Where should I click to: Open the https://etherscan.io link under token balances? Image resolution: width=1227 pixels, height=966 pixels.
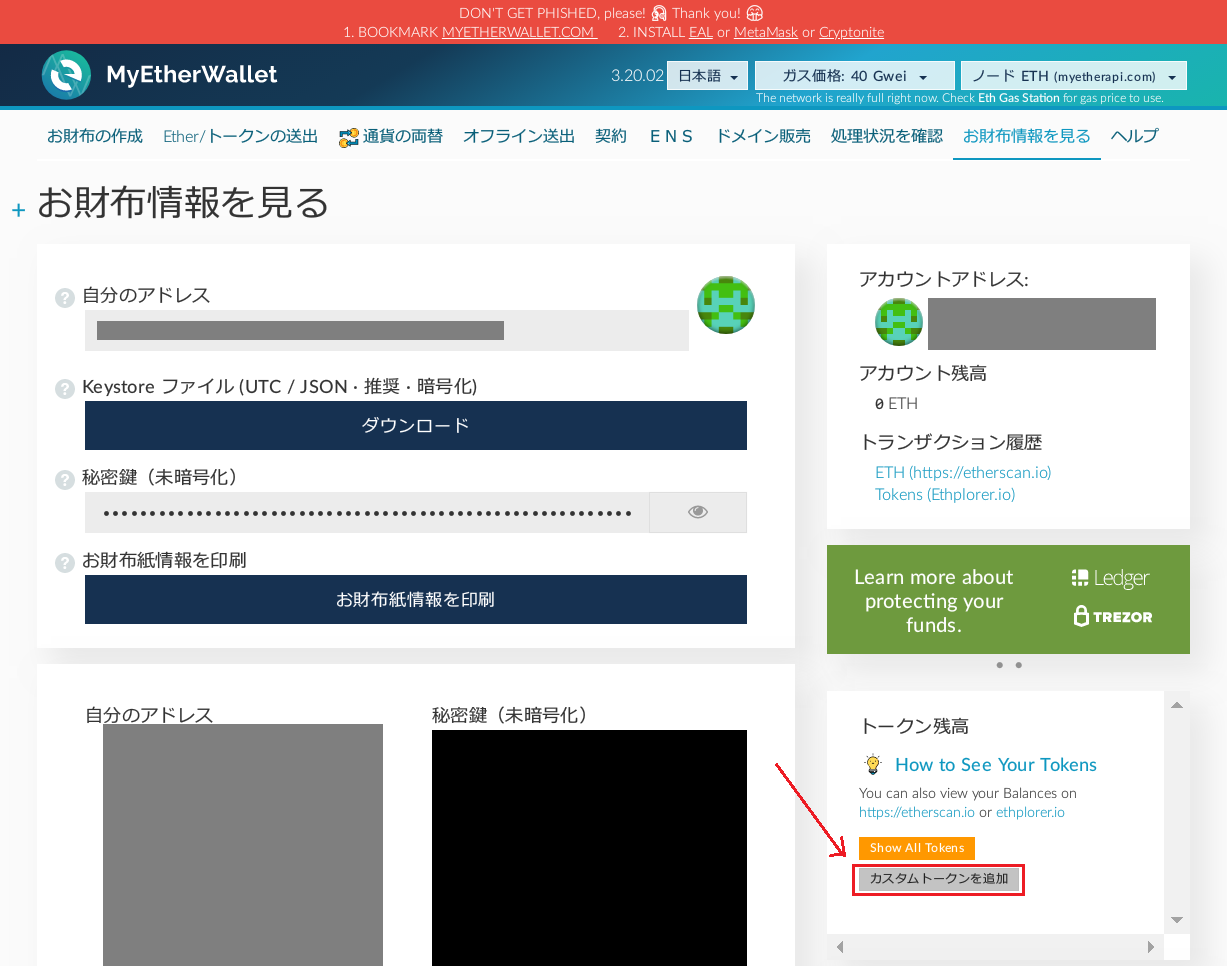(917, 812)
